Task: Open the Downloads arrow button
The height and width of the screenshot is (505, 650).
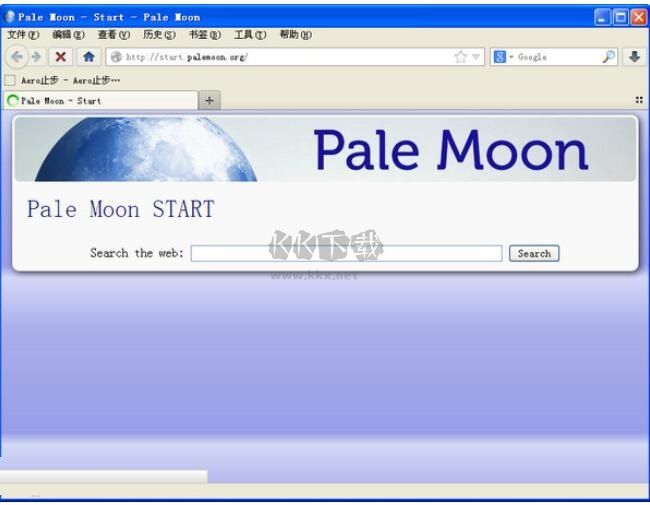Action: point(635,57)
